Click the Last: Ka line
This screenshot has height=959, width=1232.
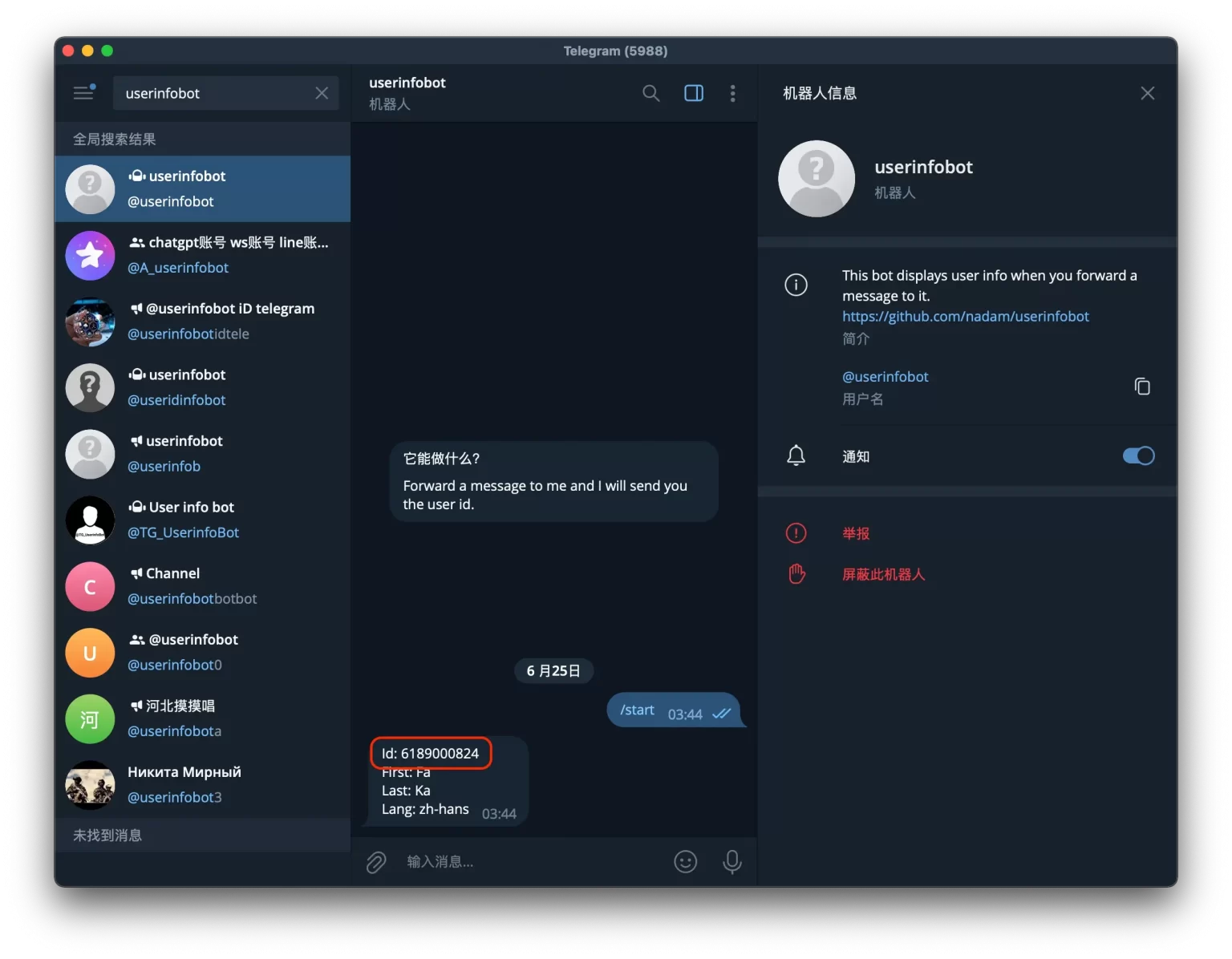406,791
